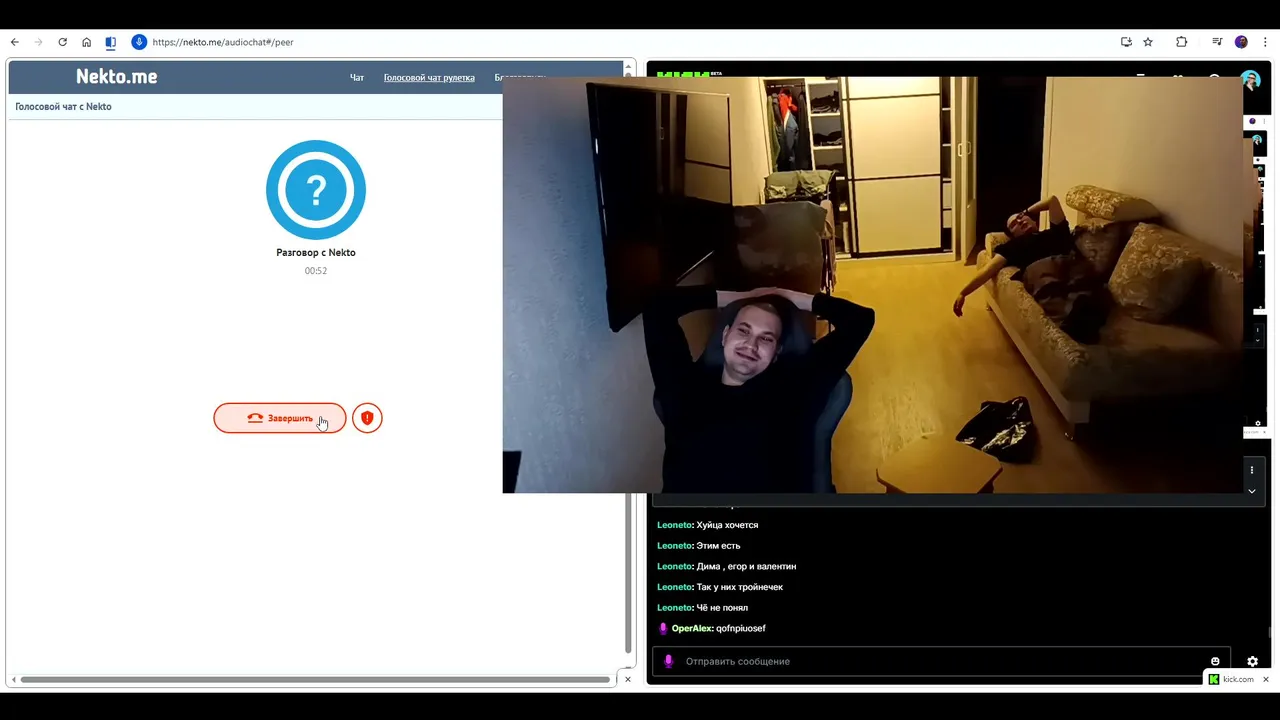Click the call timer 00:52
The width and height of the screenshot is (1280, 720).
(316, 271)
